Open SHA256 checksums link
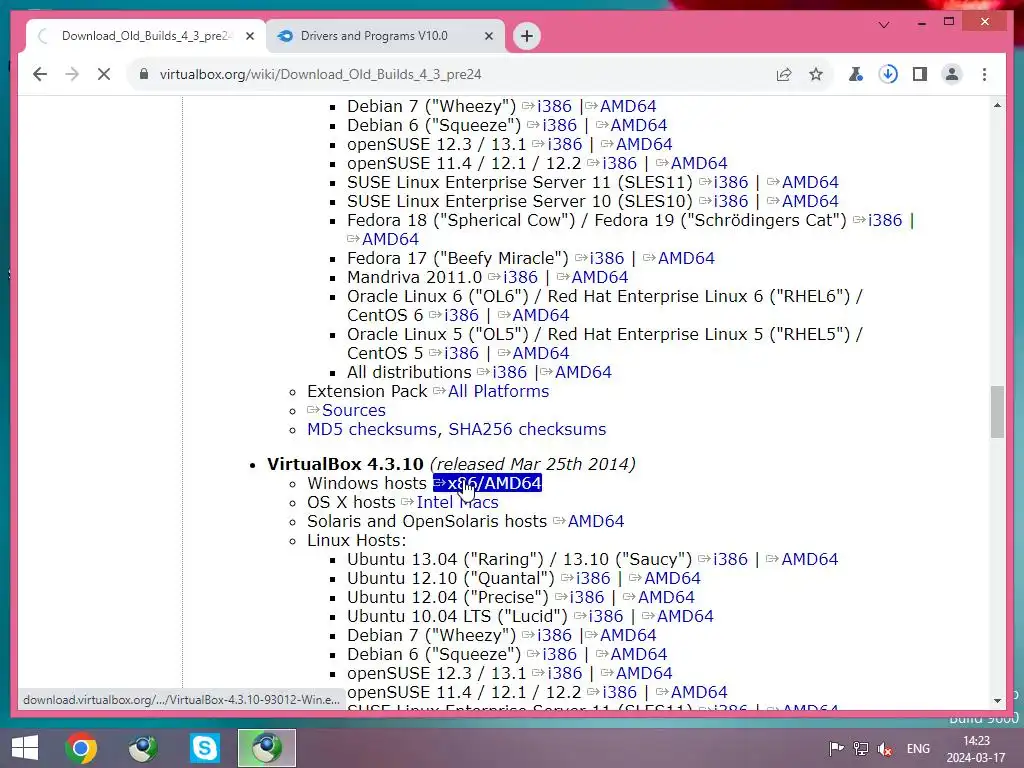 coord(527,429)
